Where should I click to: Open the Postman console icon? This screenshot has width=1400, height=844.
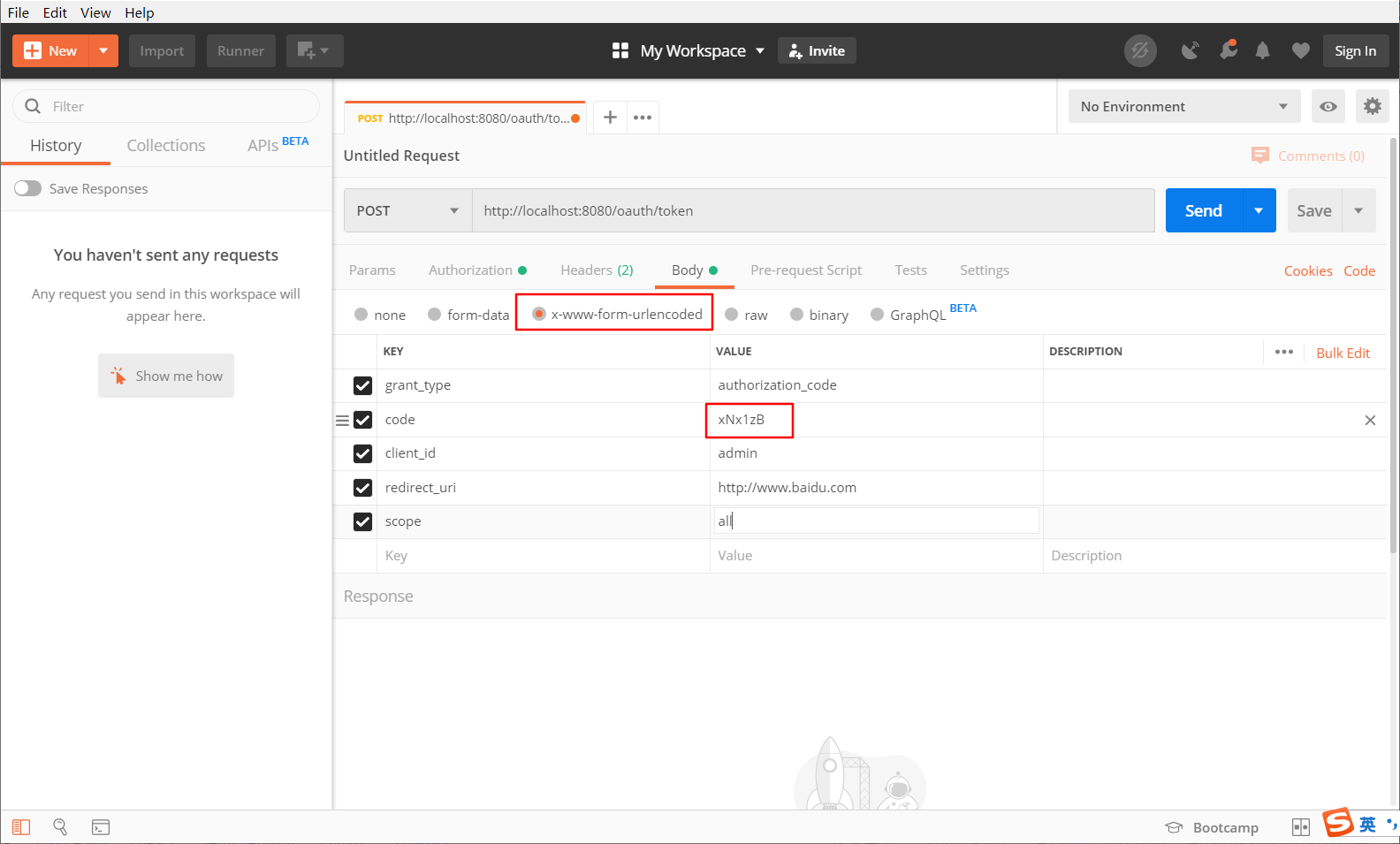point(101,827)
